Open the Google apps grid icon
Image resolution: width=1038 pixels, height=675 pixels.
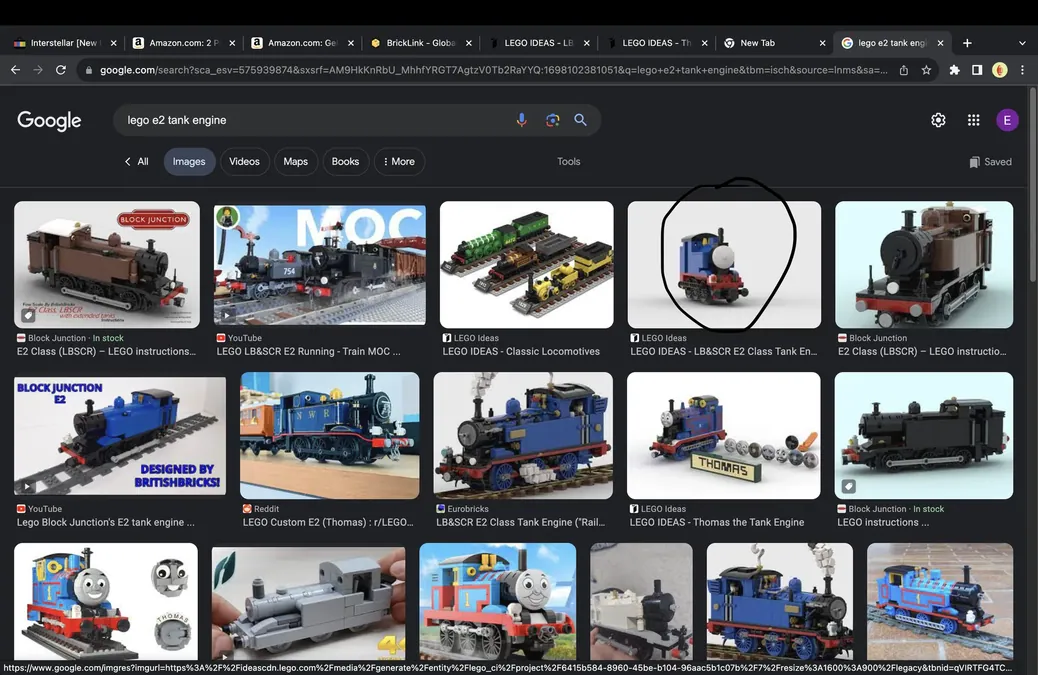pos(972,119)
